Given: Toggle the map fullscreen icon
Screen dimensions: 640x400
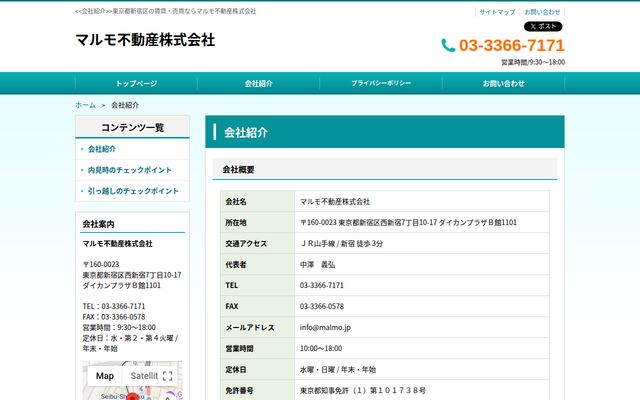Looking at the screenshot, I should pyautogui.click(x=167, y=376).
